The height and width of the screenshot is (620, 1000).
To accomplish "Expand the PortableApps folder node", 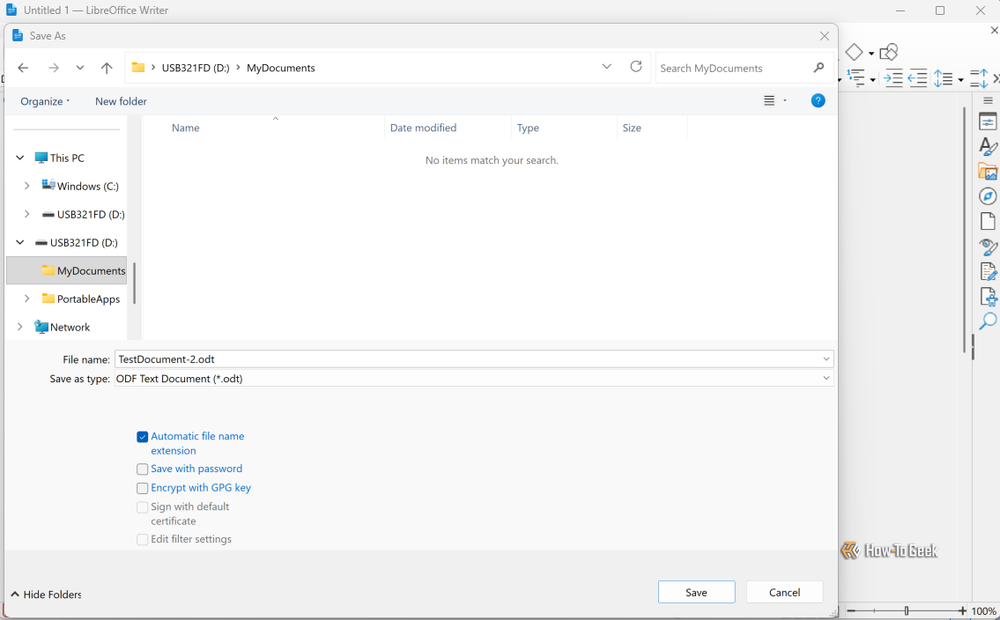I will [x=27, y=299].
